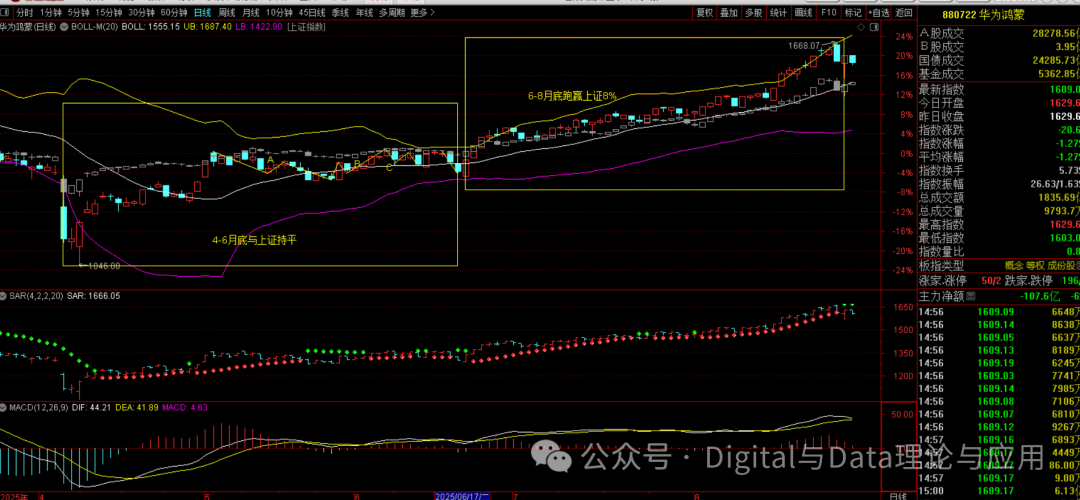This screenshot has width=1080, height=500.
Task: Select the 成份股 constituents link
Action: tap(1059, 265)
